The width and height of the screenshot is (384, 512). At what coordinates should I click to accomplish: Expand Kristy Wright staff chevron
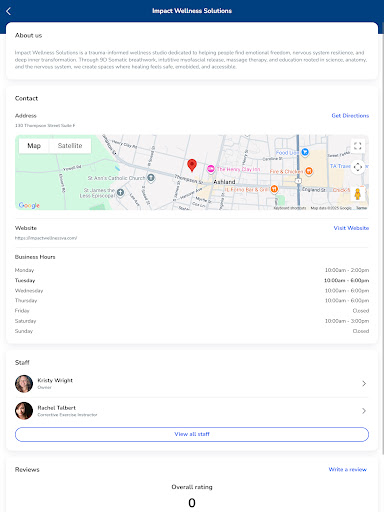(364, 384)
